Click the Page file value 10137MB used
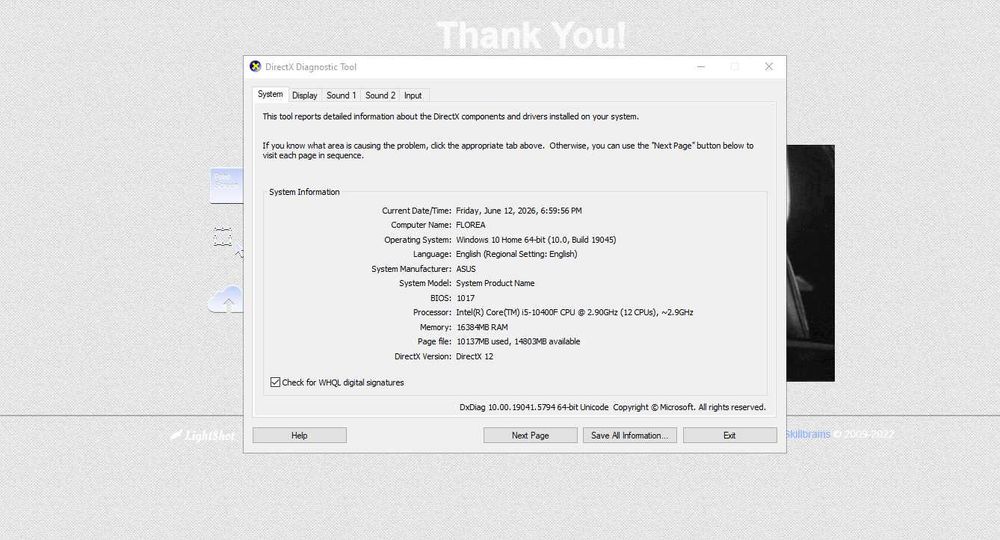Viewport: 1000px width, 540px height. (518, 342)
